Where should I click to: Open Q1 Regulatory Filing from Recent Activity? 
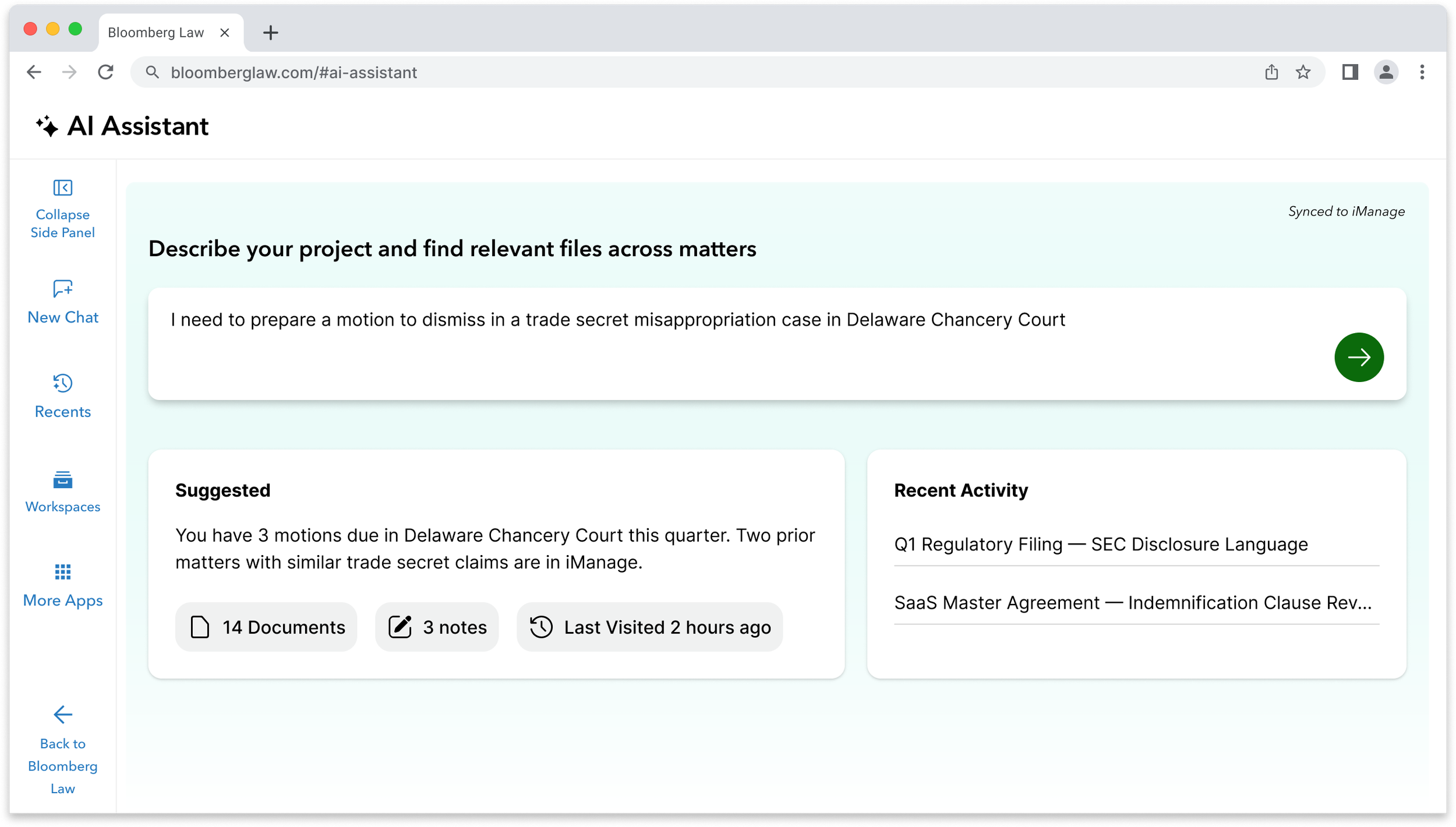1101,544
